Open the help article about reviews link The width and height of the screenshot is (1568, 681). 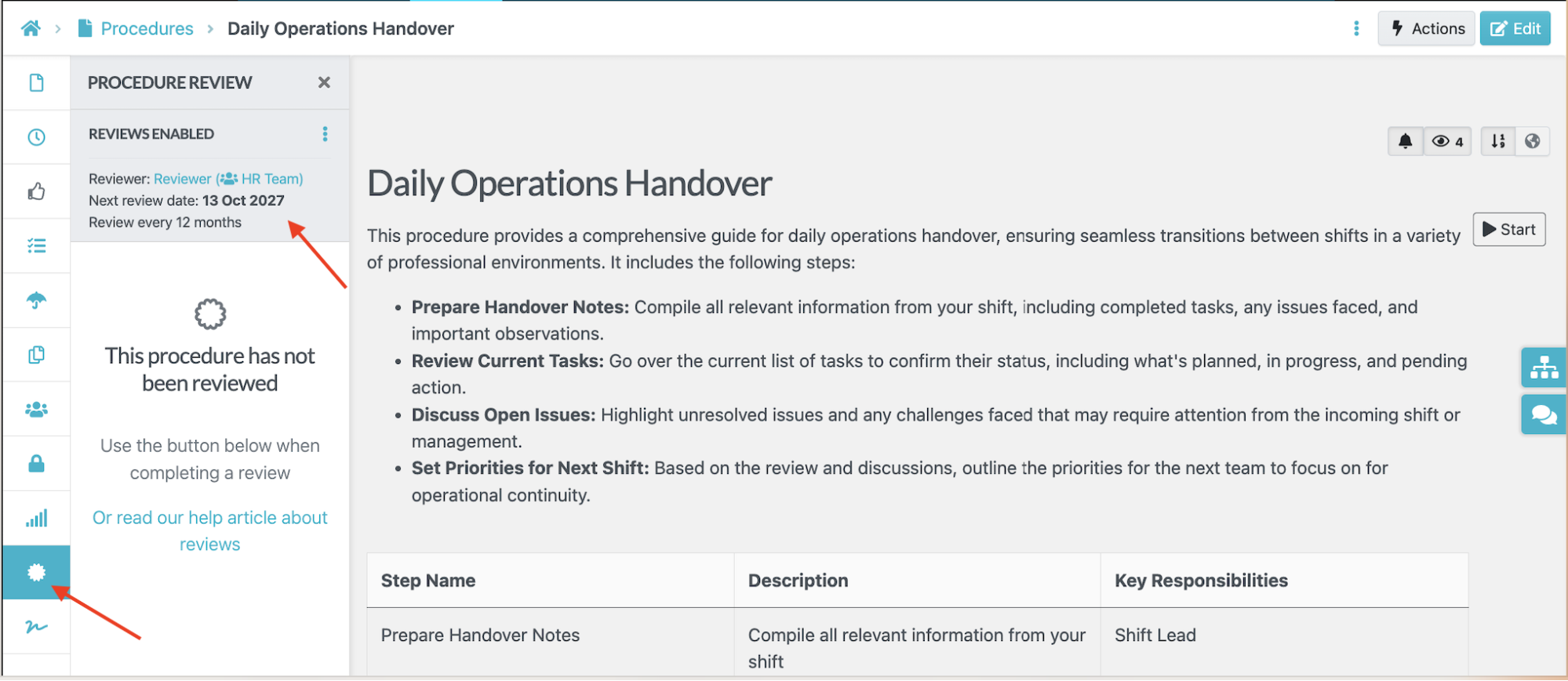tap(210, 531)
